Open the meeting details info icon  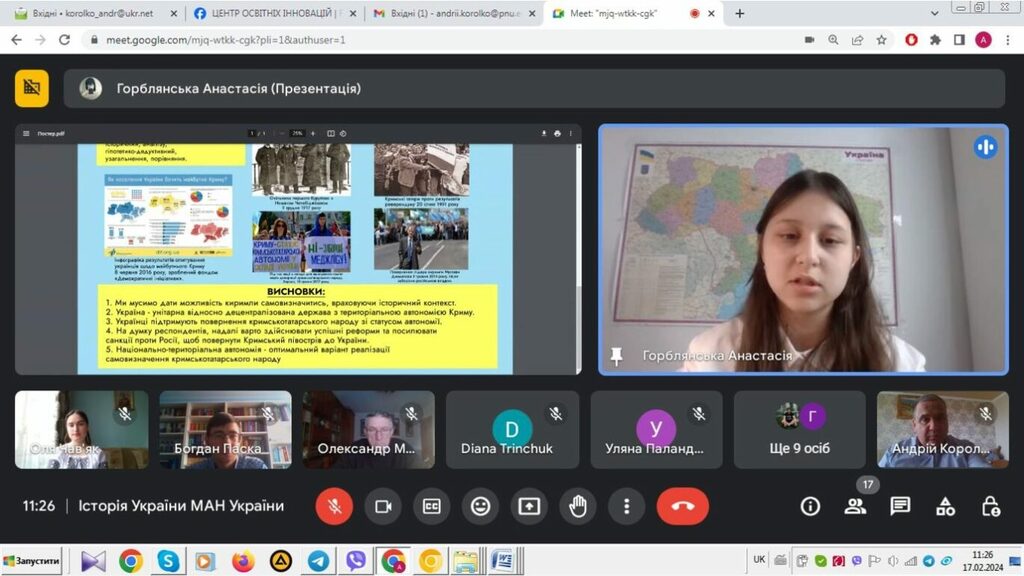coord(810,506)
